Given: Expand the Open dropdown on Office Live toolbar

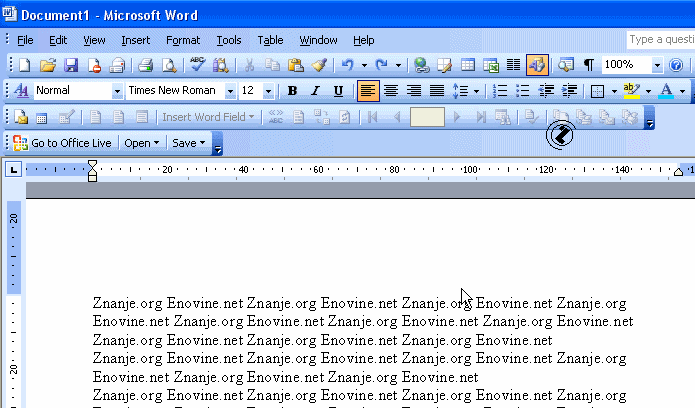Looking at the screenshot, I should [x=141, y=143].
